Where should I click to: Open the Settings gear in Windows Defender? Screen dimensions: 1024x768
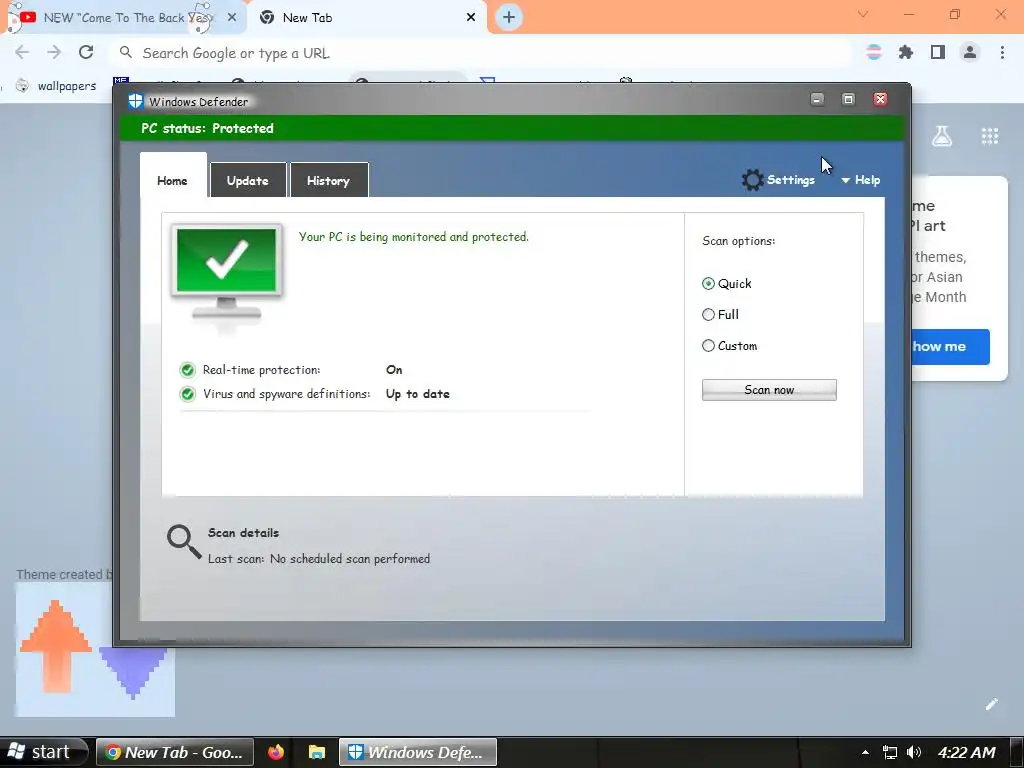tap(752, 180)
